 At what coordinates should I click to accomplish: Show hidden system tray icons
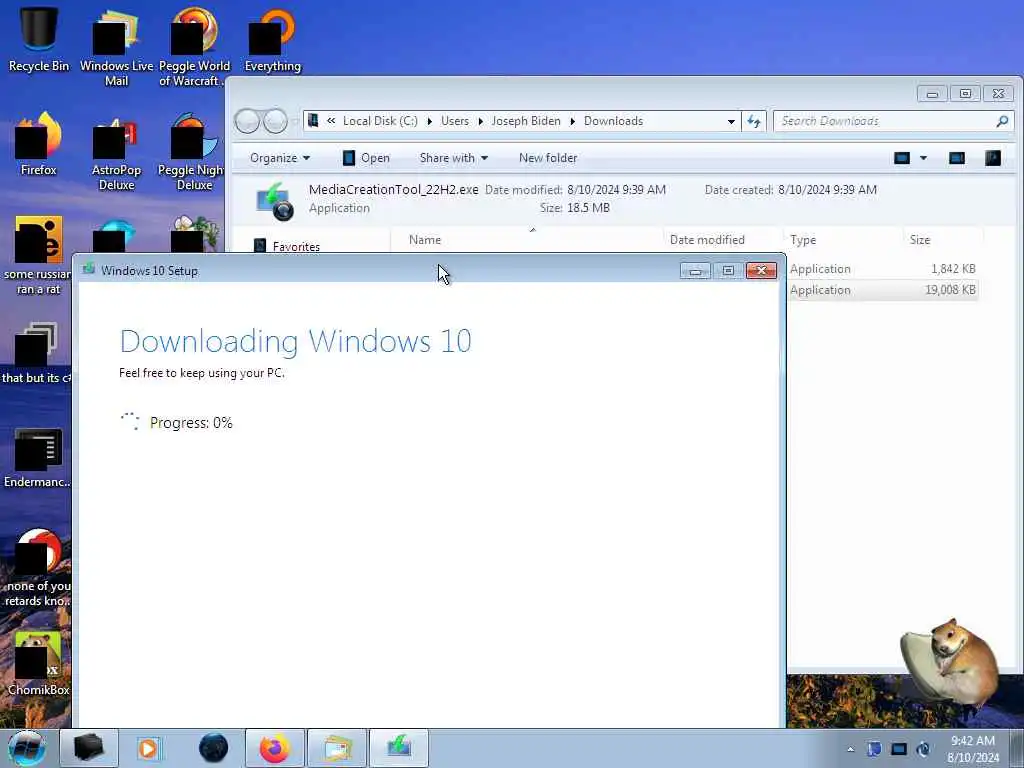[850, 749]
